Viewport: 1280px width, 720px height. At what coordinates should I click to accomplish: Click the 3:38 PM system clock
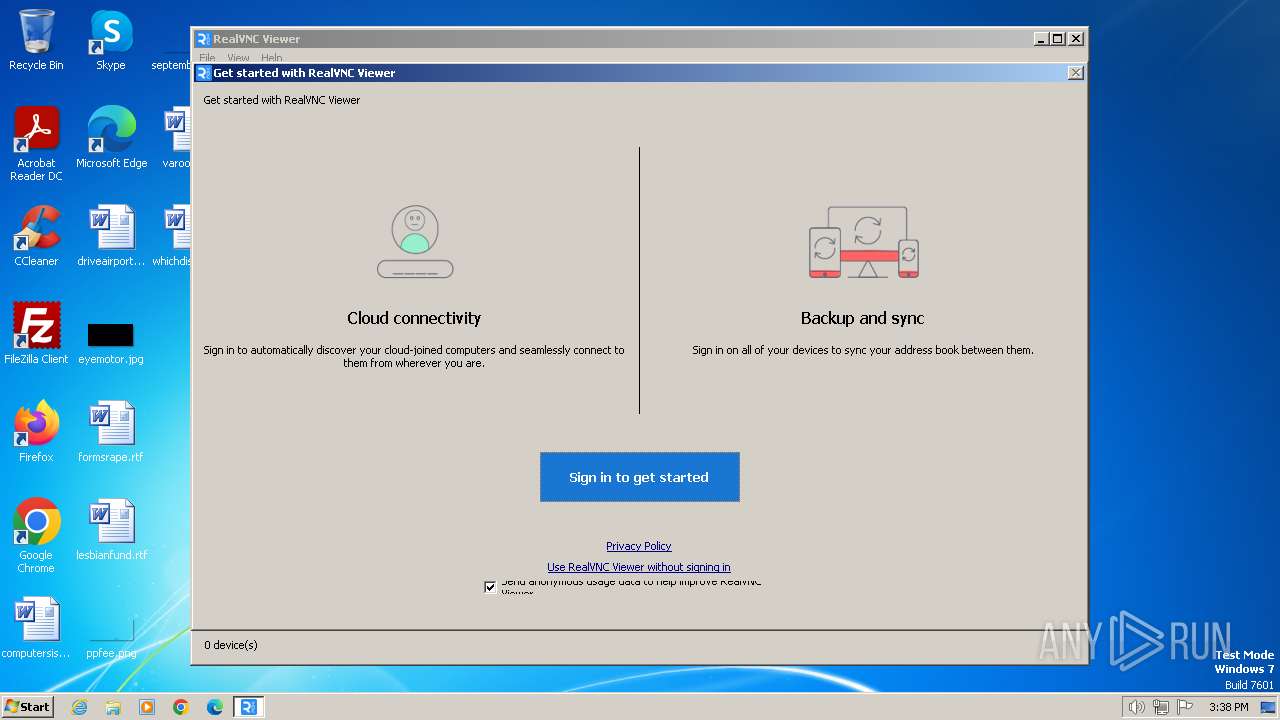click(1228, 707)
